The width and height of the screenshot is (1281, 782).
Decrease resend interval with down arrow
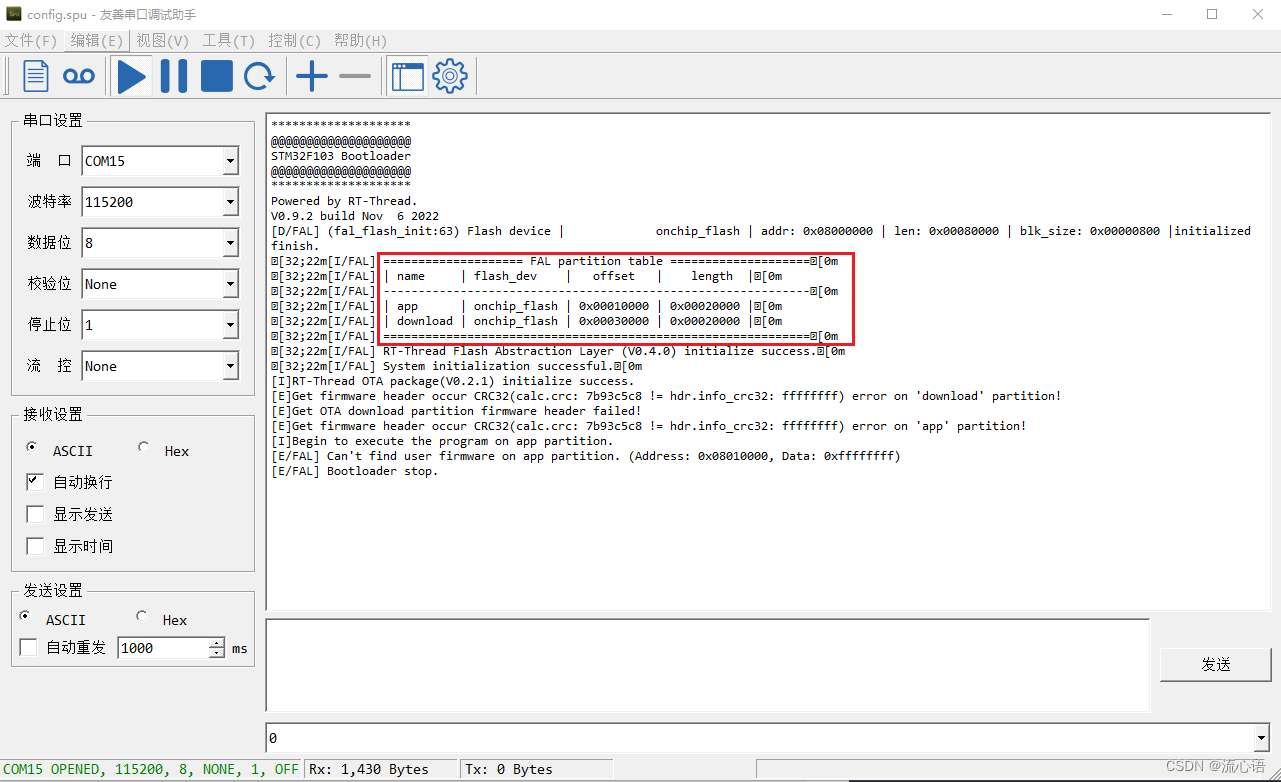tap(217, 654)
